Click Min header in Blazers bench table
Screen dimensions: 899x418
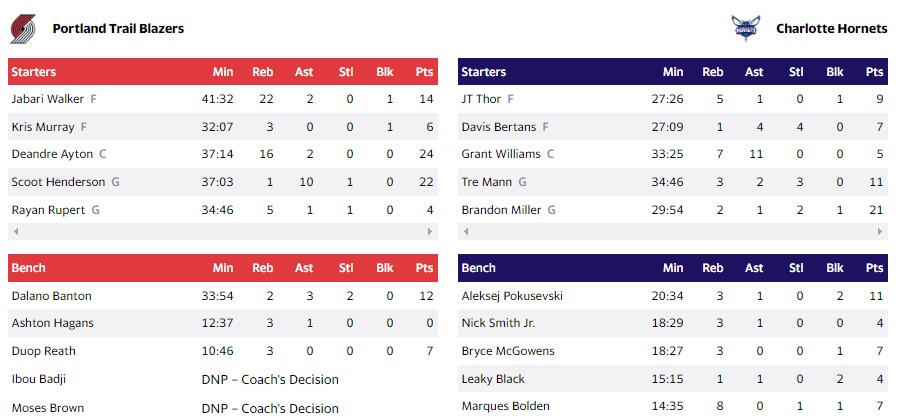click(223, 268)
